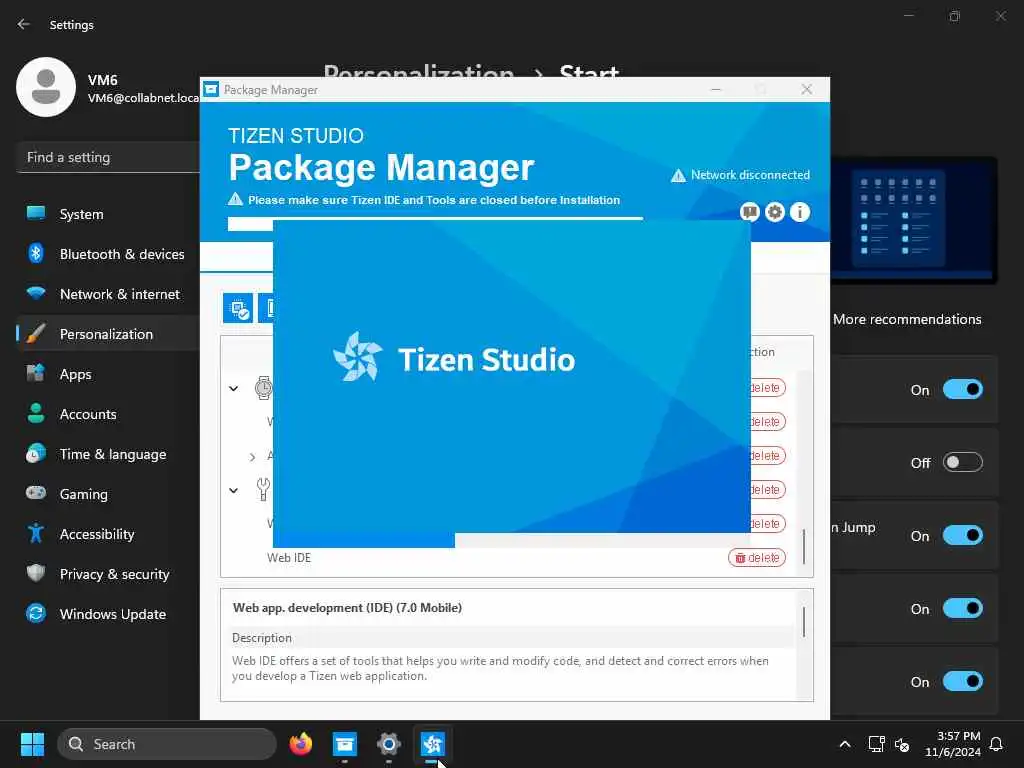Collapse the watch icon package group
This screenshot has width=1024, height=768.
coord(234,389)
